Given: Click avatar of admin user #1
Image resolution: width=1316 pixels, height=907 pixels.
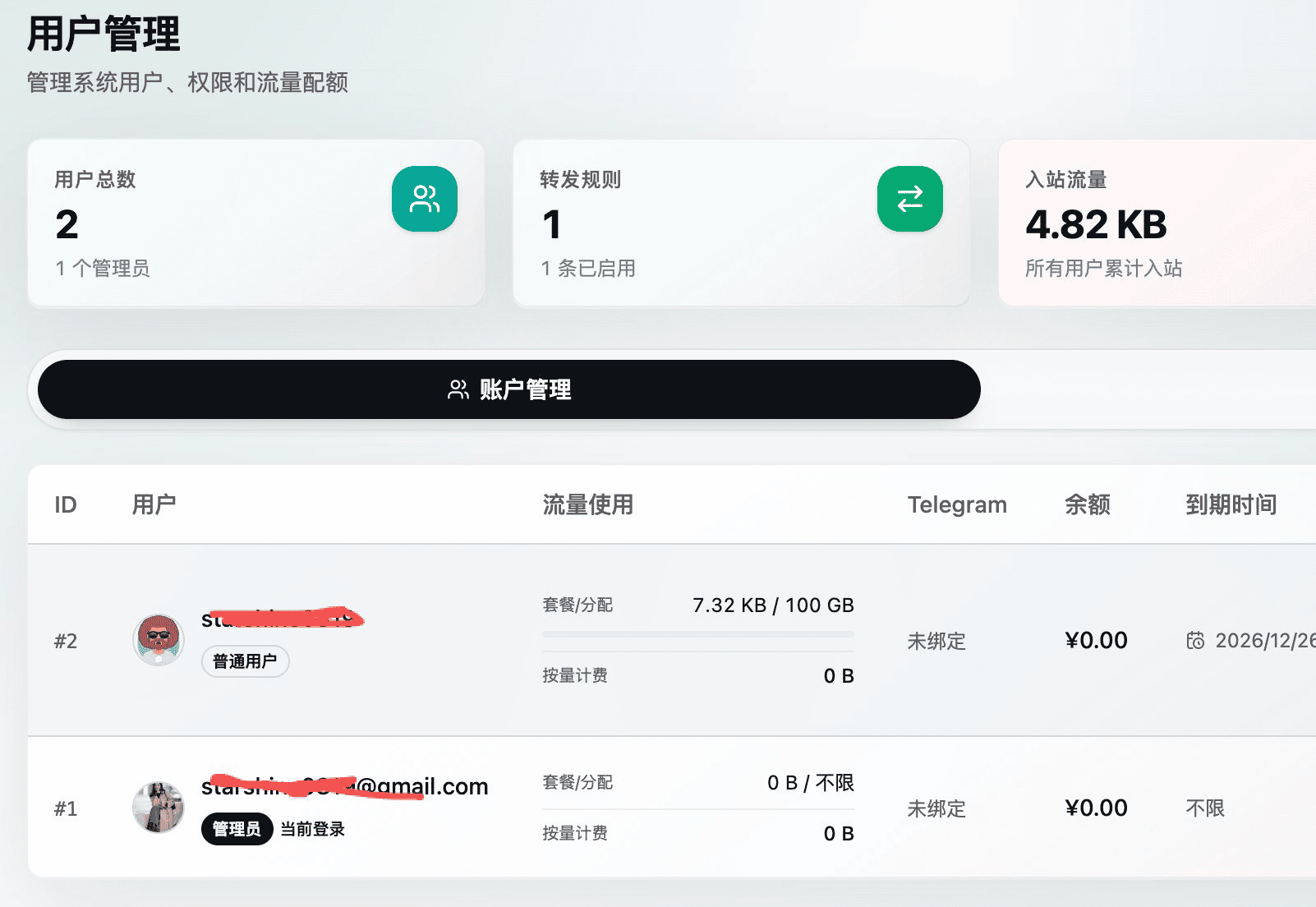Looking at the screenshot, I should pos(159,807).
